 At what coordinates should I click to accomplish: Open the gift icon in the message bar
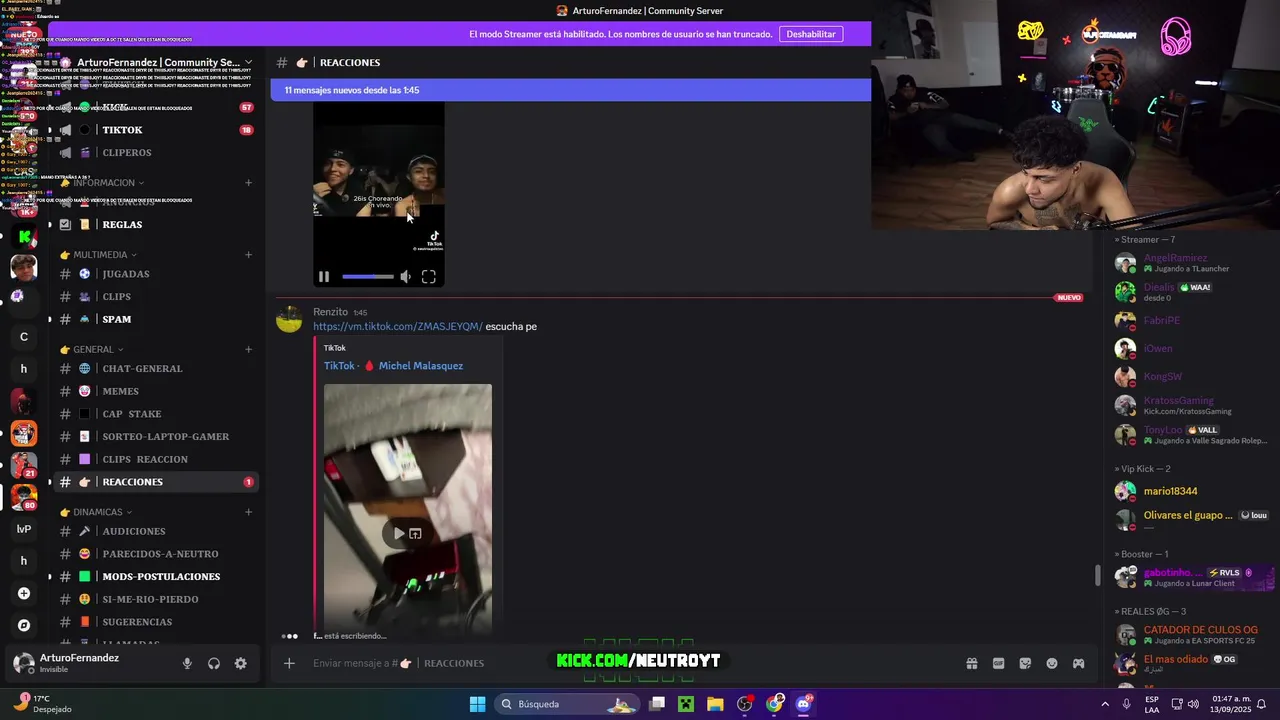pos(971,663)
